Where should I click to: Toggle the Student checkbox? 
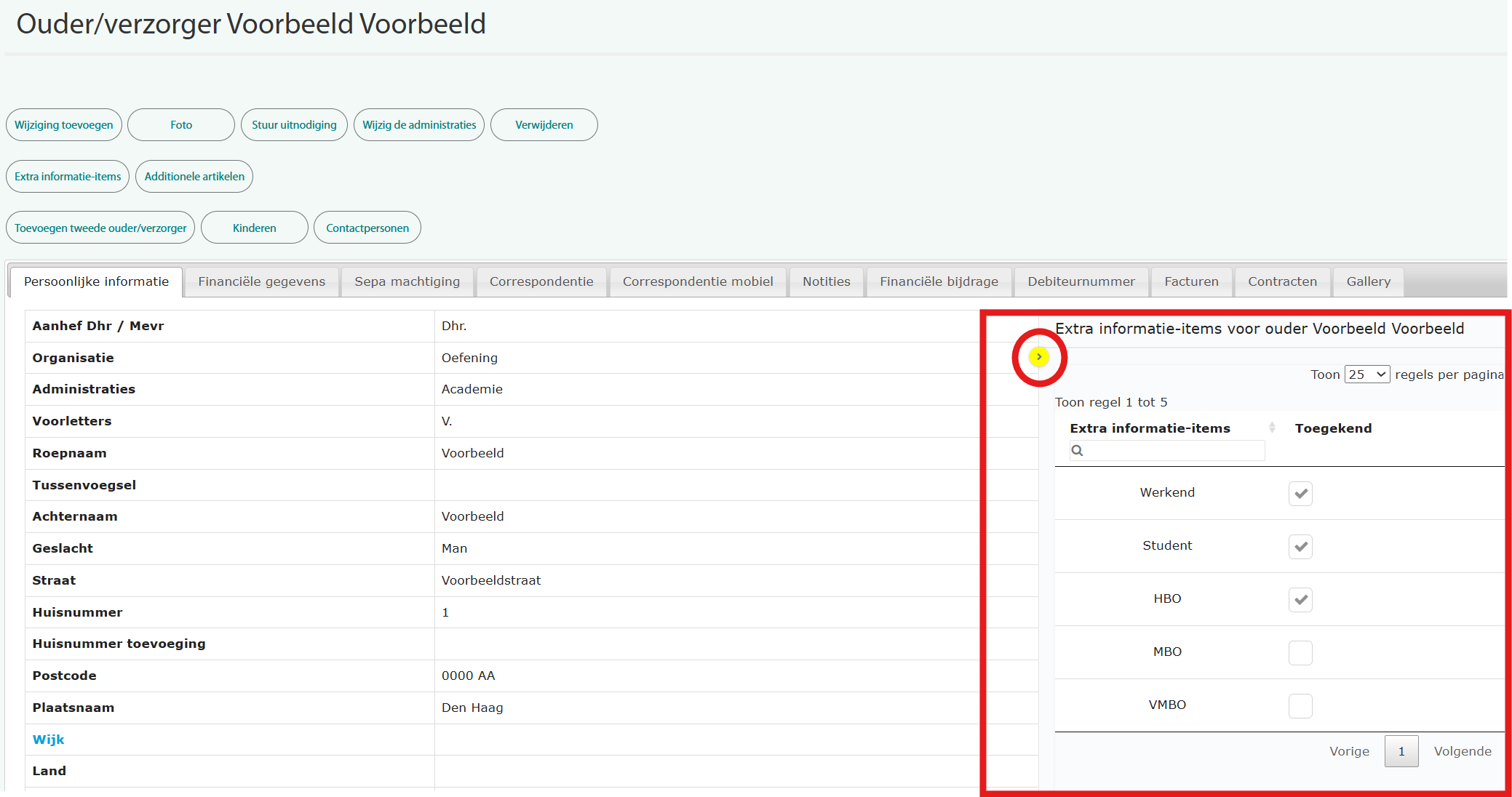[x=1300, y=547]
